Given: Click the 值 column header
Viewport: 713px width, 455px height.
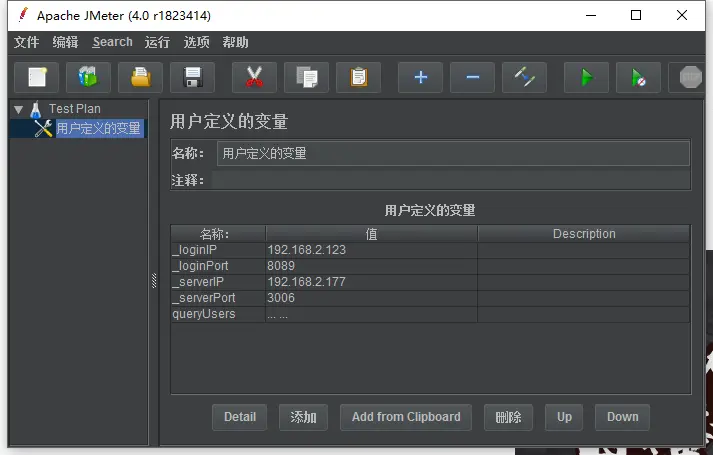Looking at the screenshot, I should (x=372, y=234).
